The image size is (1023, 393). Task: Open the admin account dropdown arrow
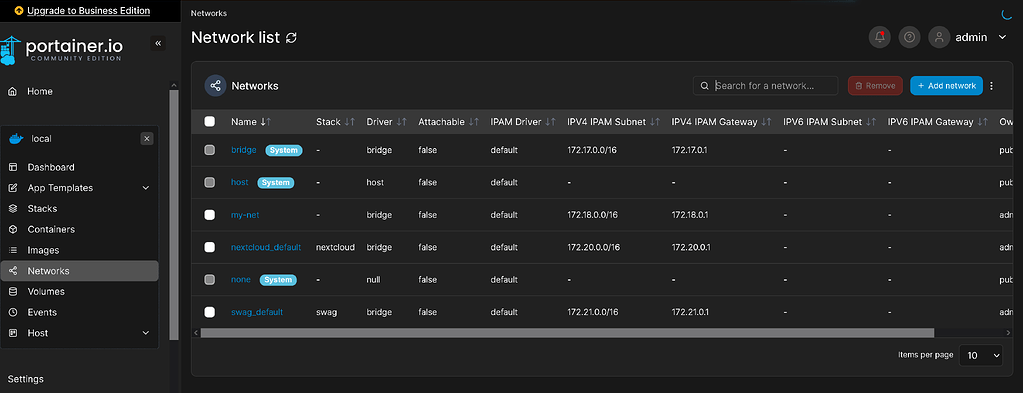coord(1003,37)
